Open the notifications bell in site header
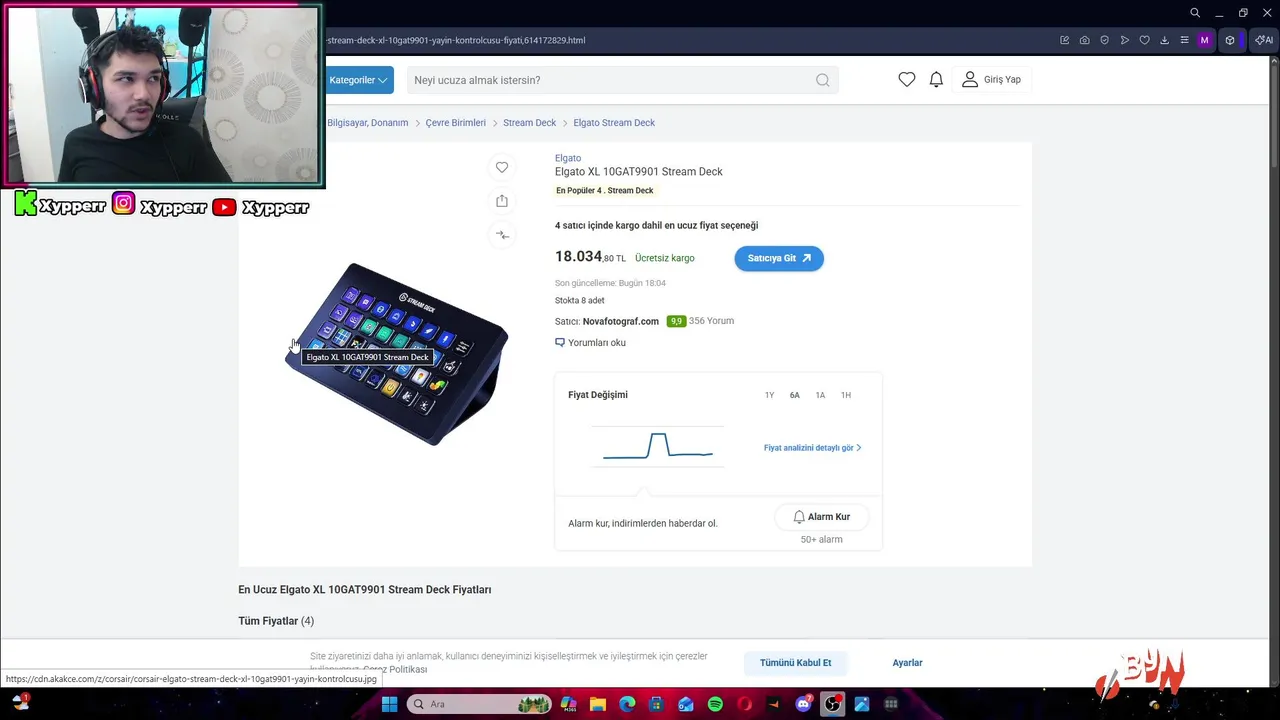 tap(936, 79)
